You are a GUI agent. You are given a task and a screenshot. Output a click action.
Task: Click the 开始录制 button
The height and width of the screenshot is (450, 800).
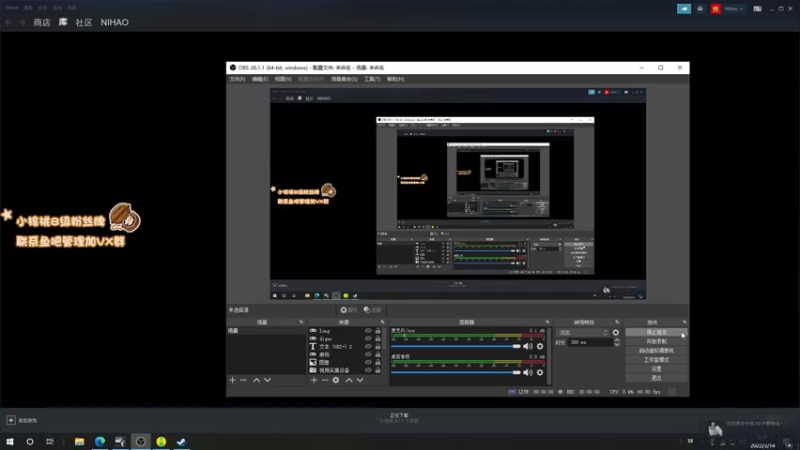click(x=656, y=341)
